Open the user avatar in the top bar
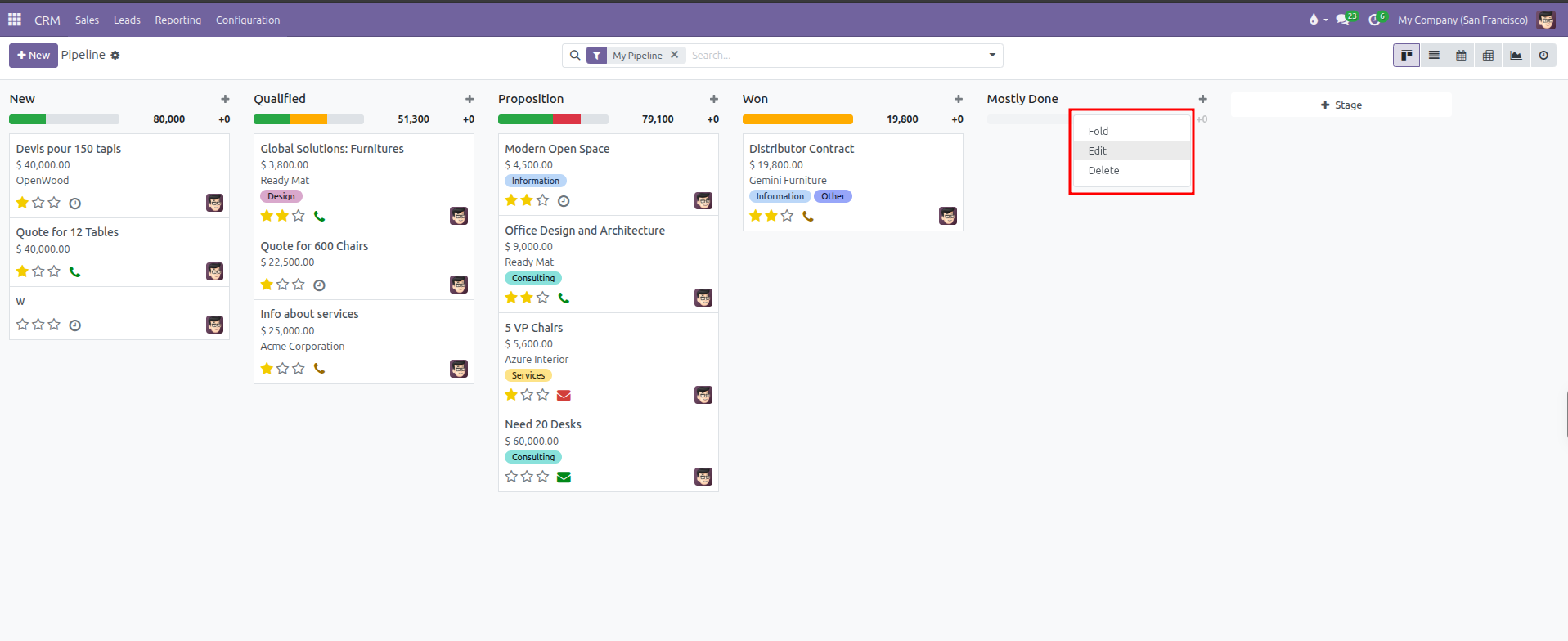The height and width of the screenshot is (641, 1568). pos(1546,20)
